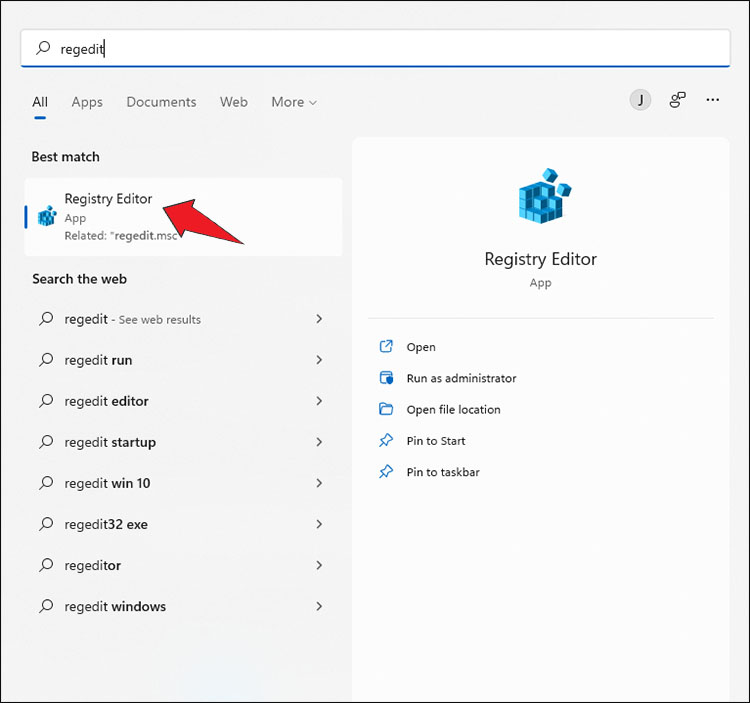Image resolution: width=750 pixels, height=703 pixels.
Task: Select 'regedit32 exe' web suggestion
Action: pyautogui.click(x=182, y=525)
